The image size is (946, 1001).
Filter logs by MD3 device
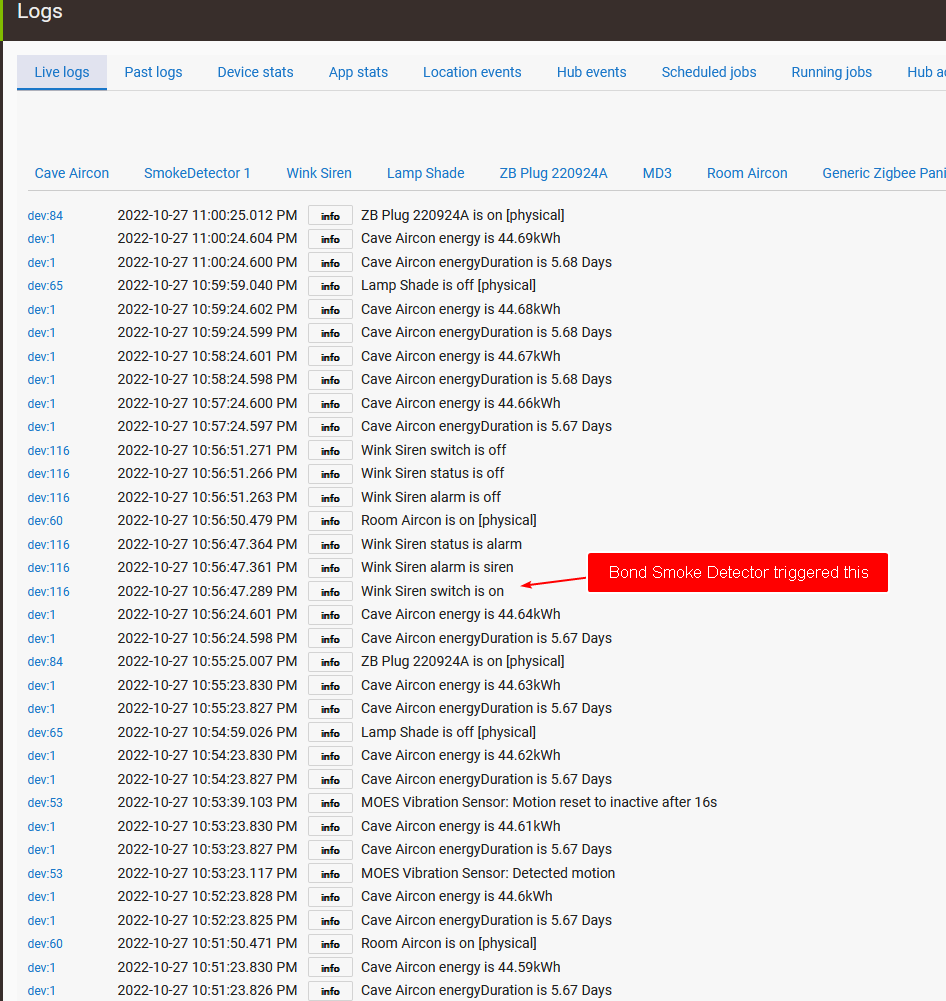tap(657, 173)
